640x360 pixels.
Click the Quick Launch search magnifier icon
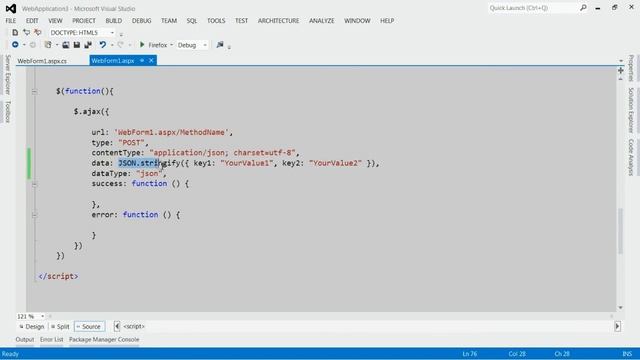pos(583,8)
